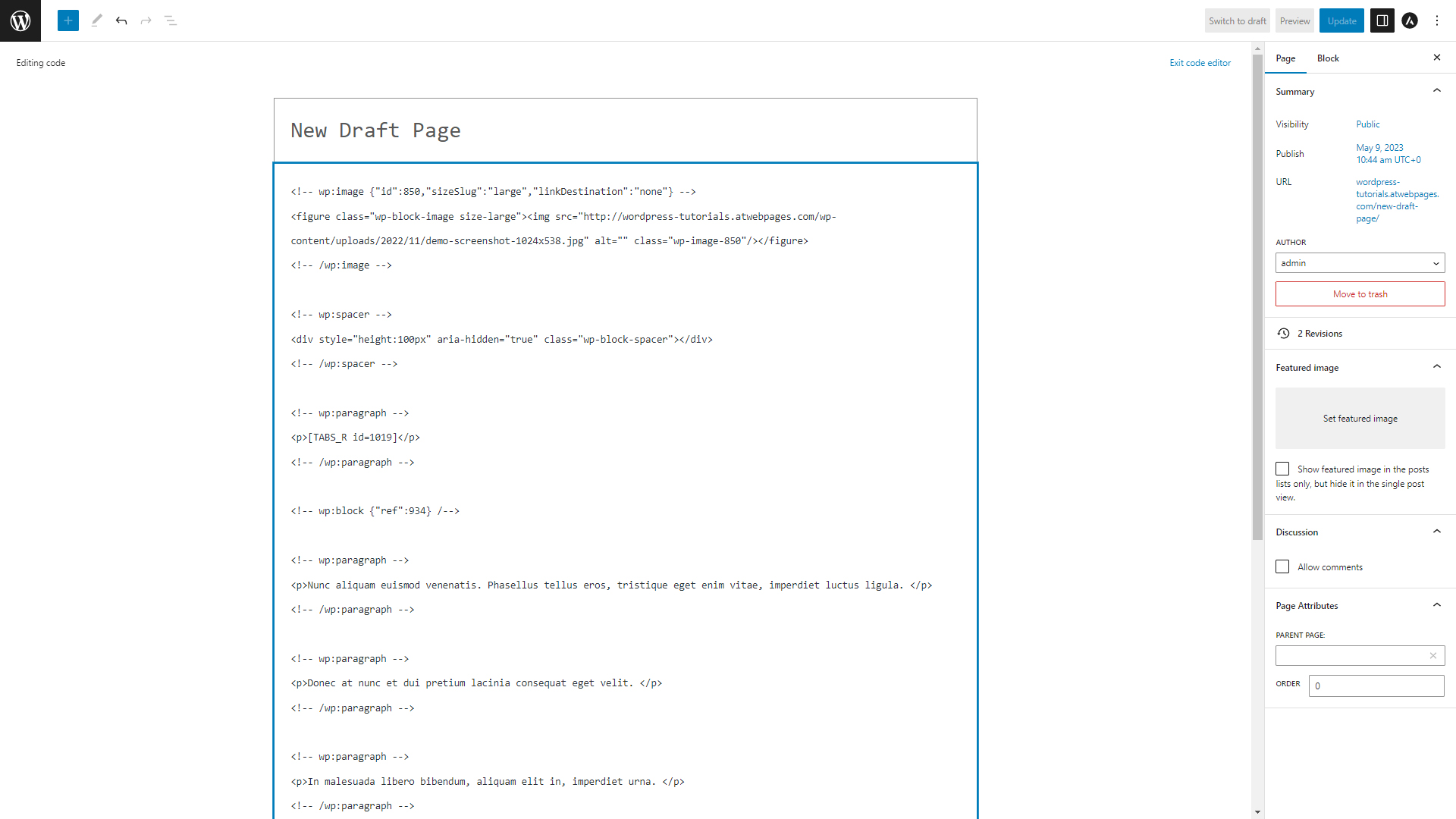Click the redo icon in toolbar

click(145, 20)
